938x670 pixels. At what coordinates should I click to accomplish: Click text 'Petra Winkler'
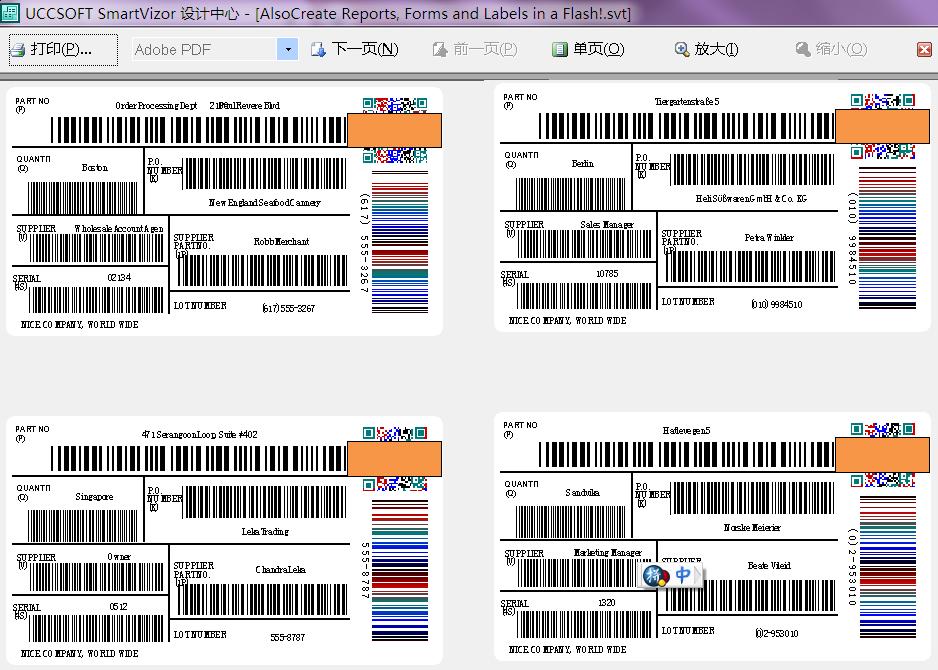tap(769, 237)
